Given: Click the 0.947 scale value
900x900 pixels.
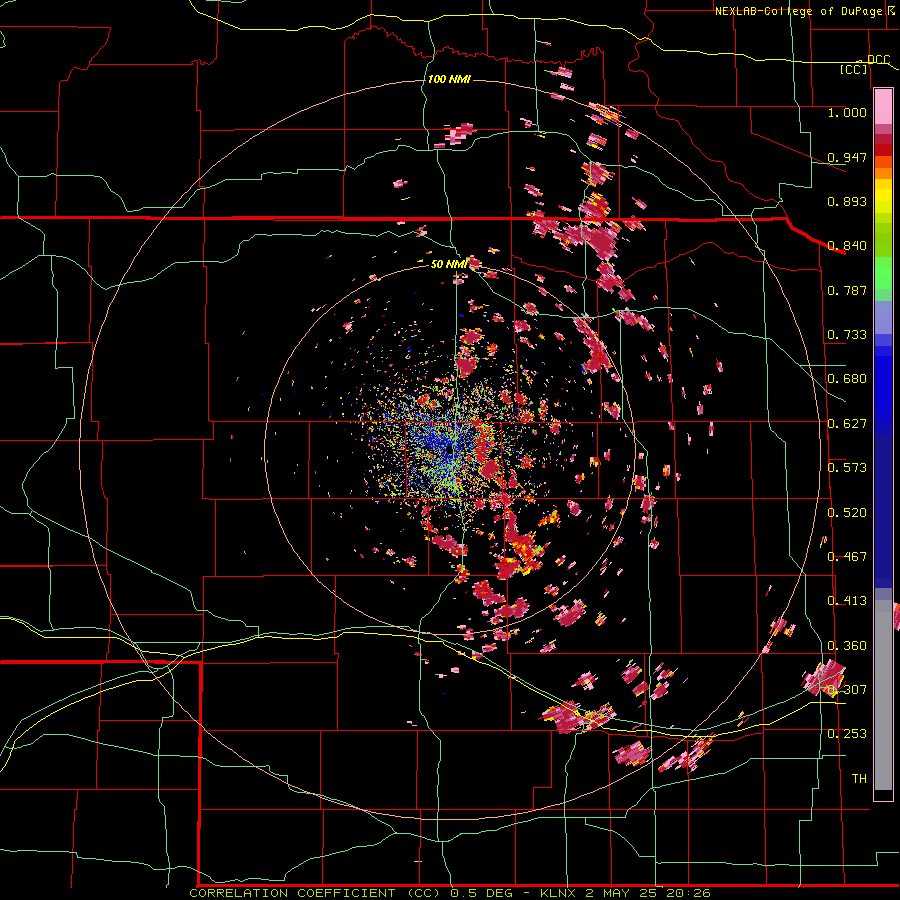Looking at the screenshot, I should click(847, 157).
